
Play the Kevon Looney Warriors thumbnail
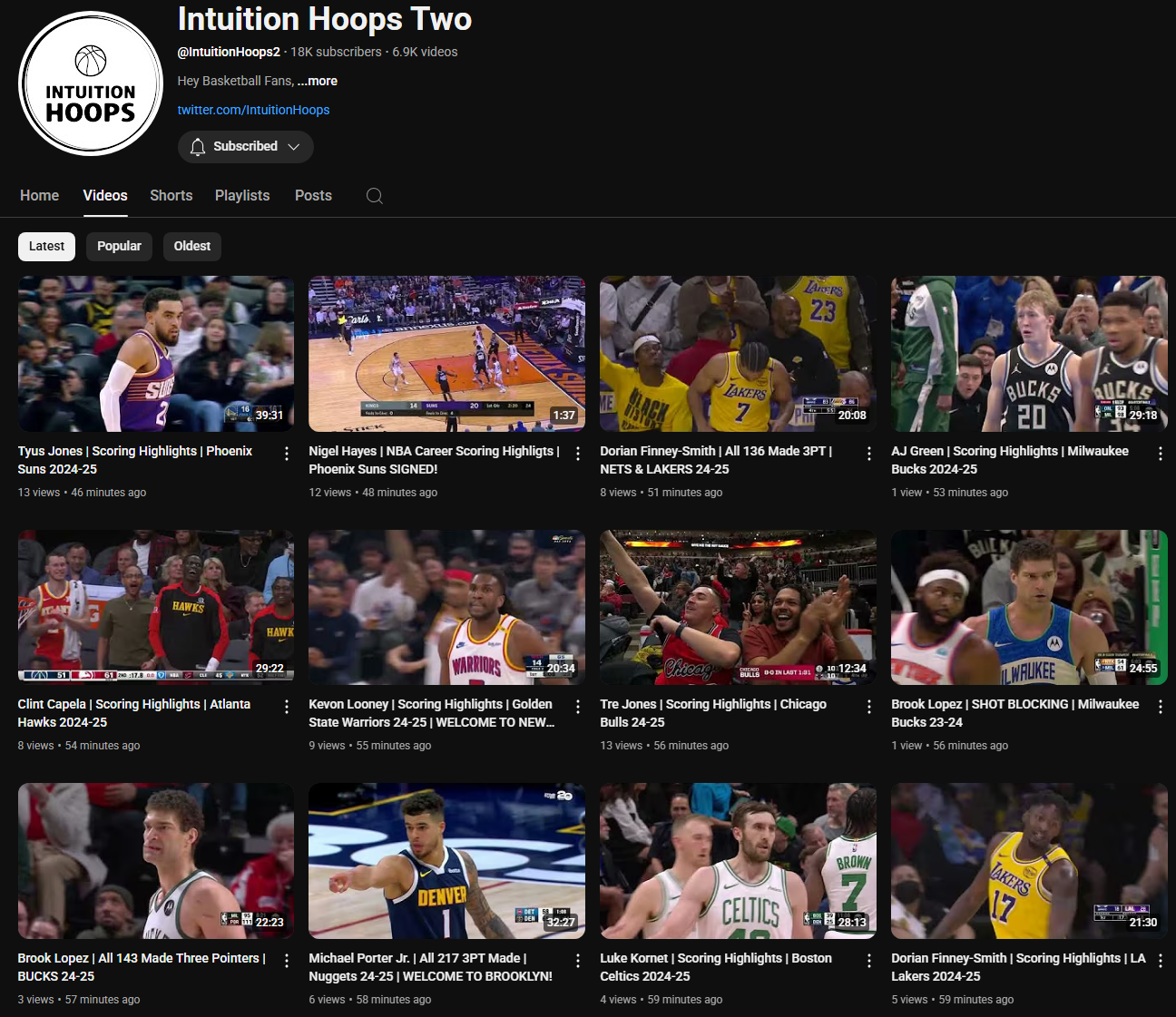tap(446, 607)
